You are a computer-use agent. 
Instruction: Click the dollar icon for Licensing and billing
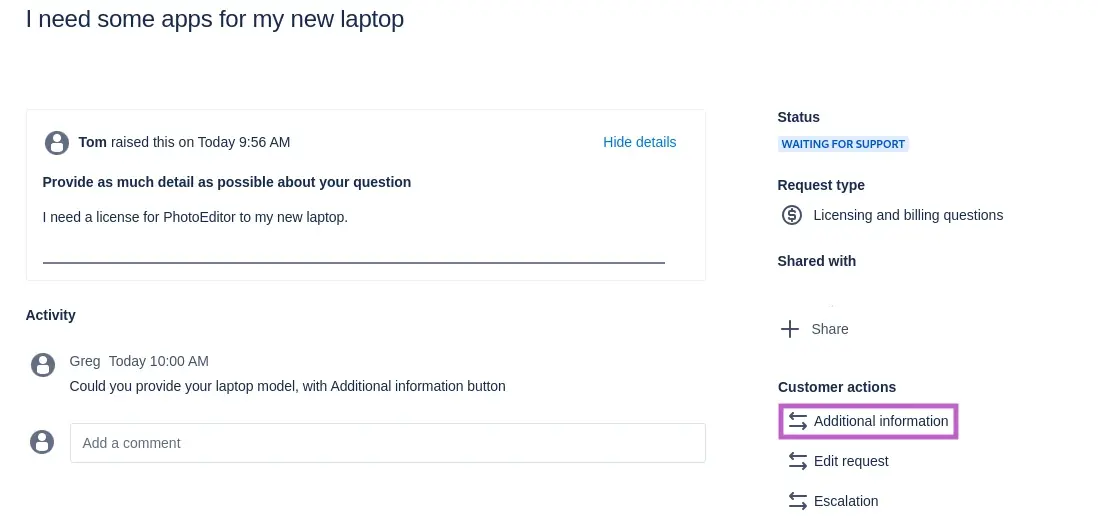pos(792,215)
